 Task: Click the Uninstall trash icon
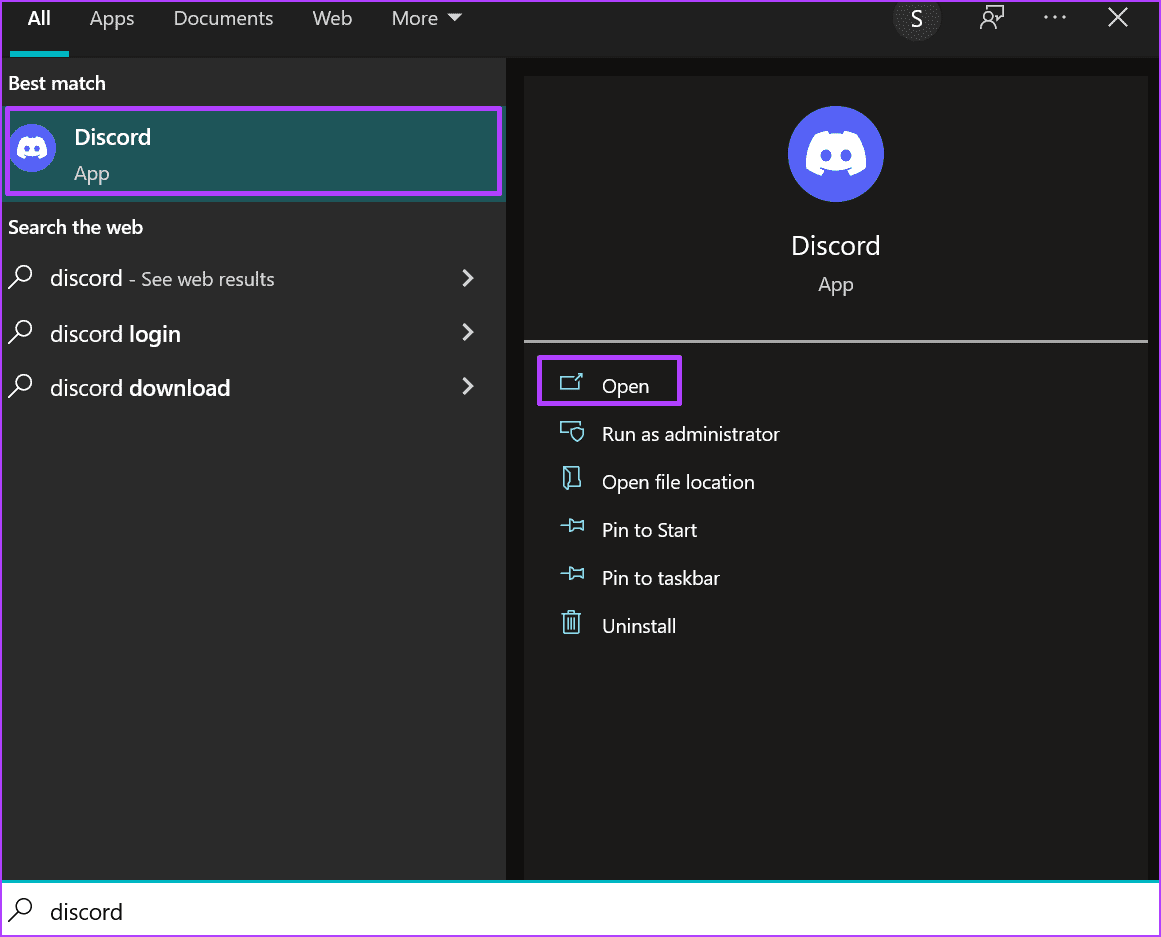point(571,624)
